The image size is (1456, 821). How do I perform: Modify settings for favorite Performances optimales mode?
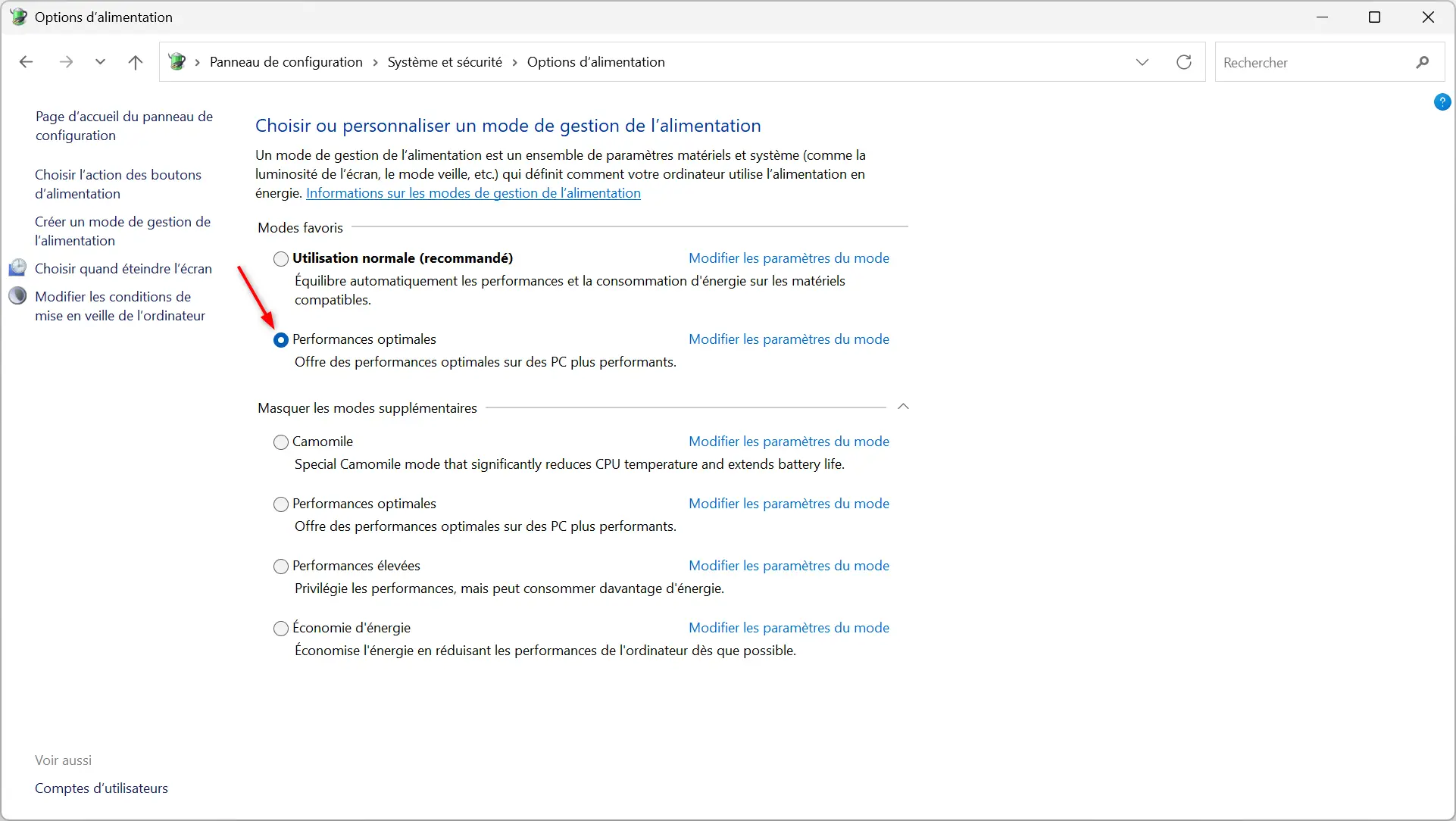(789, 339)
